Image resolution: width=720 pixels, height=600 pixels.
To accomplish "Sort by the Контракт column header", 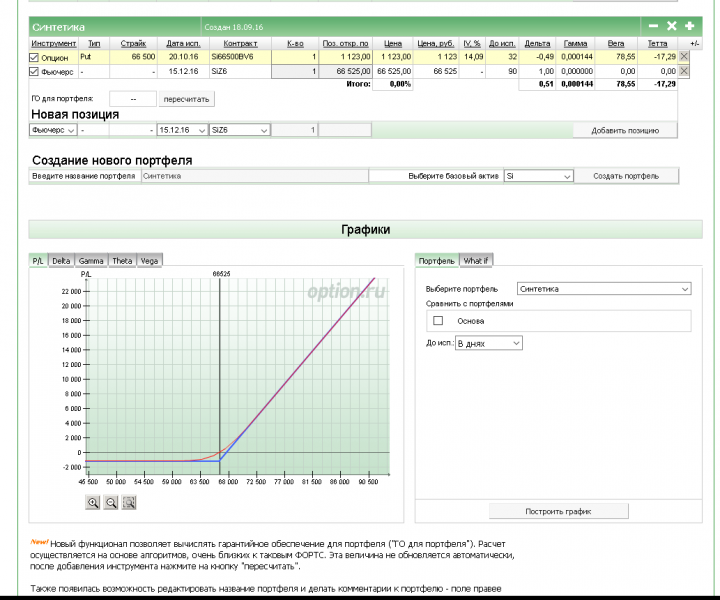I will [240, 43].
